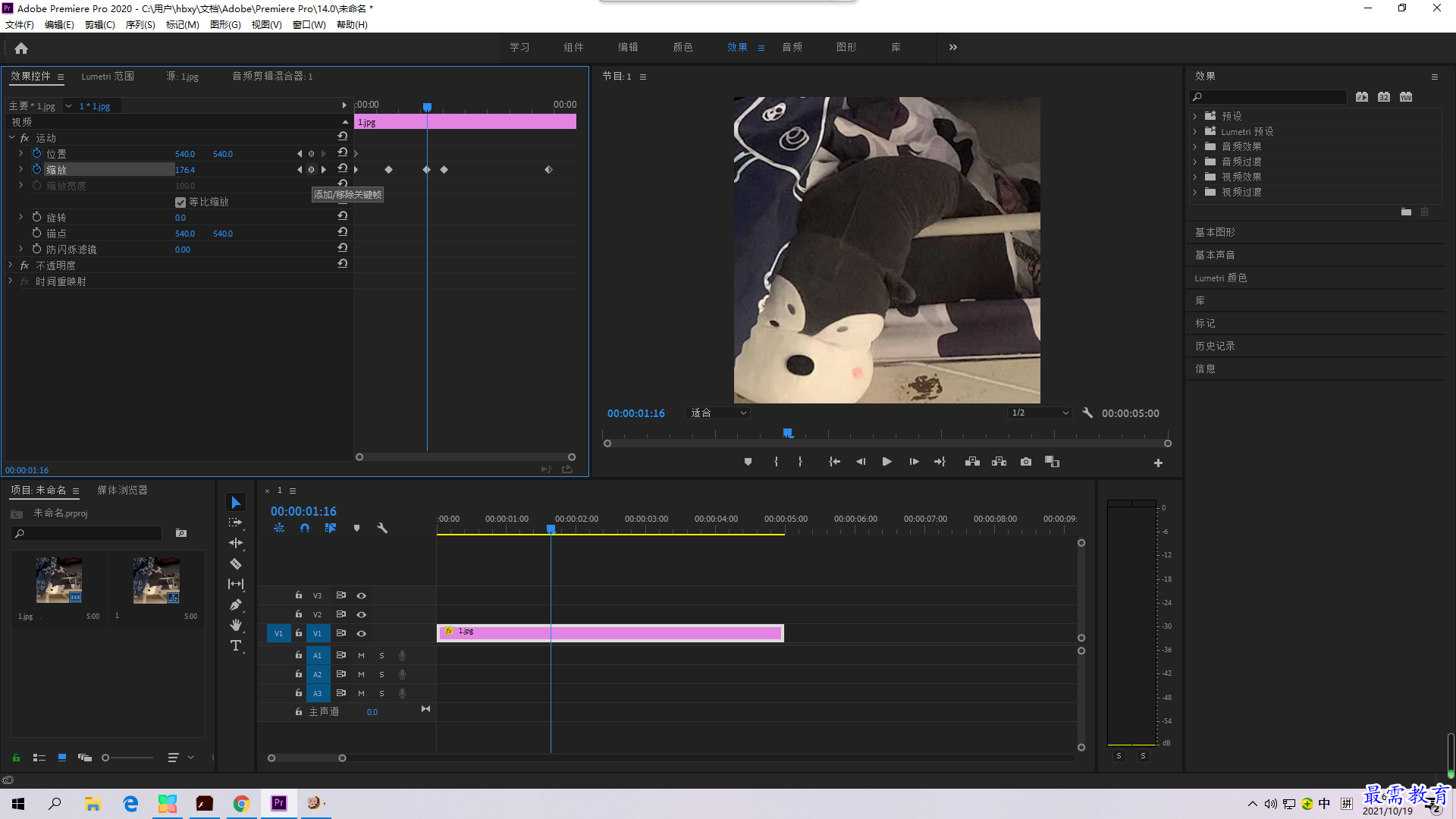Open Sequence (序列) menu

click(140, 25)
